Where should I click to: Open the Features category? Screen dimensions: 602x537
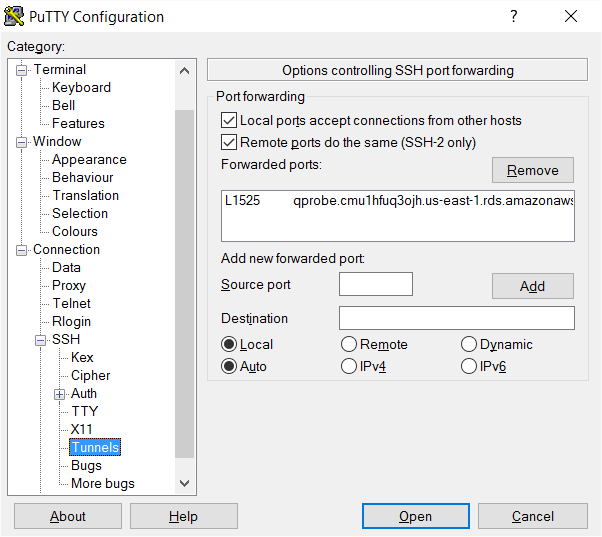(78, 124)
